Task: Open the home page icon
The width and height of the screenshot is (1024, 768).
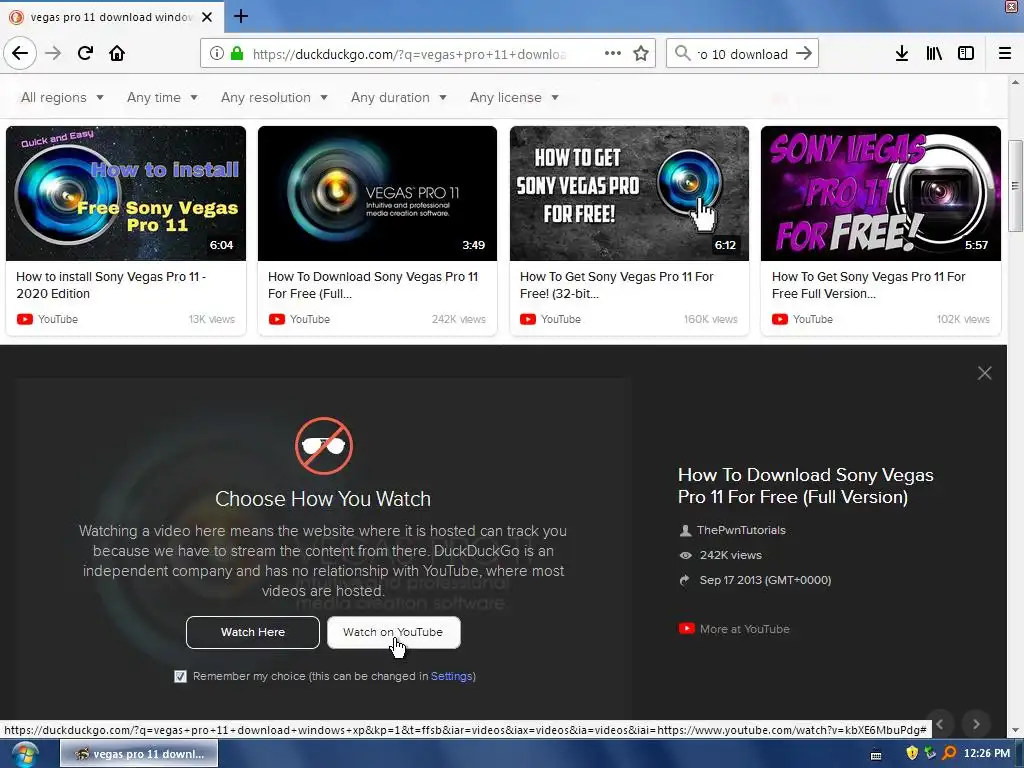Action: tap(117, 53)
